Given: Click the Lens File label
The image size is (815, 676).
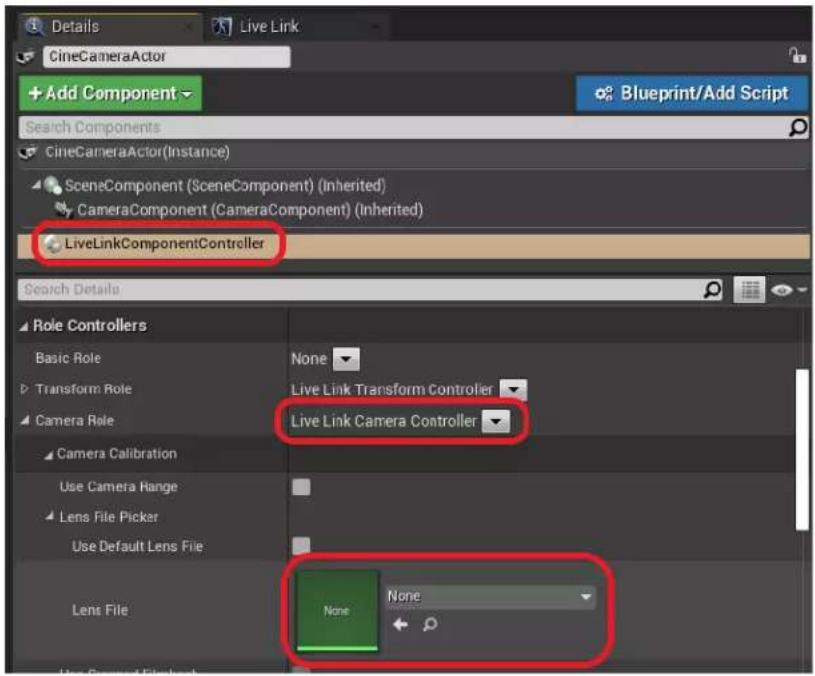Looking at the screenshot, I should [x=100, y=610].
